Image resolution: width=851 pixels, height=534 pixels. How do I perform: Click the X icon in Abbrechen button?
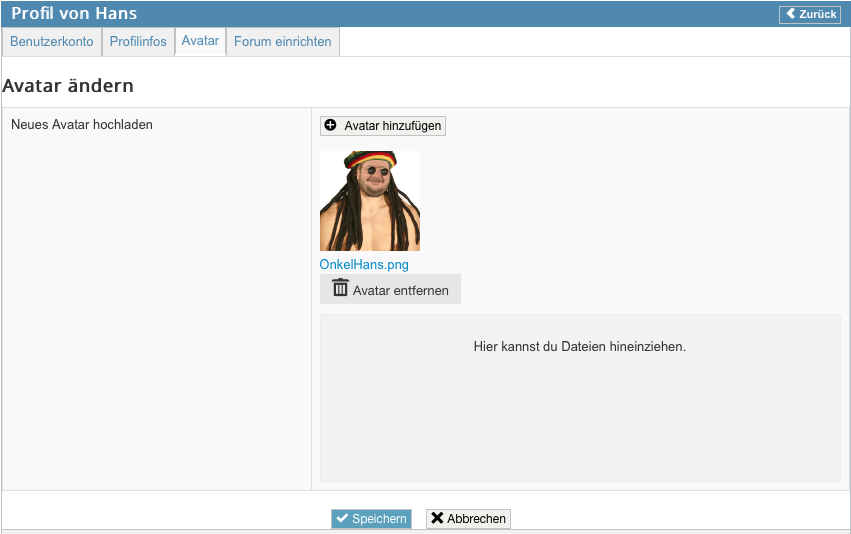pyautogui.click(x=437, y=519)
